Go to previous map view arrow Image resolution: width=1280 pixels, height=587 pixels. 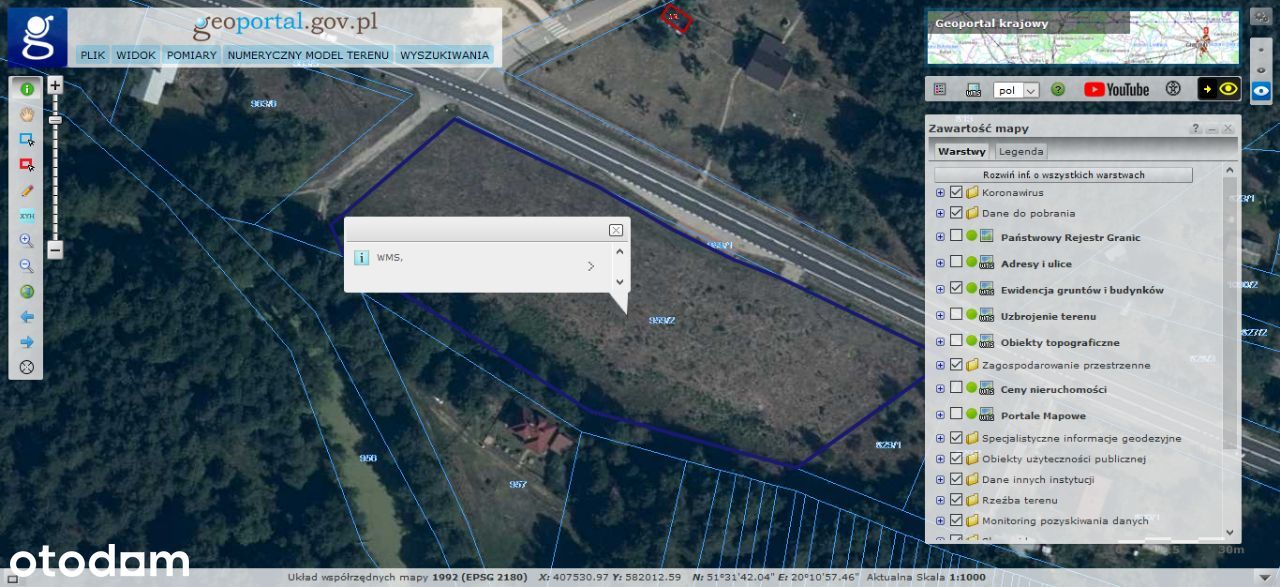point(27,317)
